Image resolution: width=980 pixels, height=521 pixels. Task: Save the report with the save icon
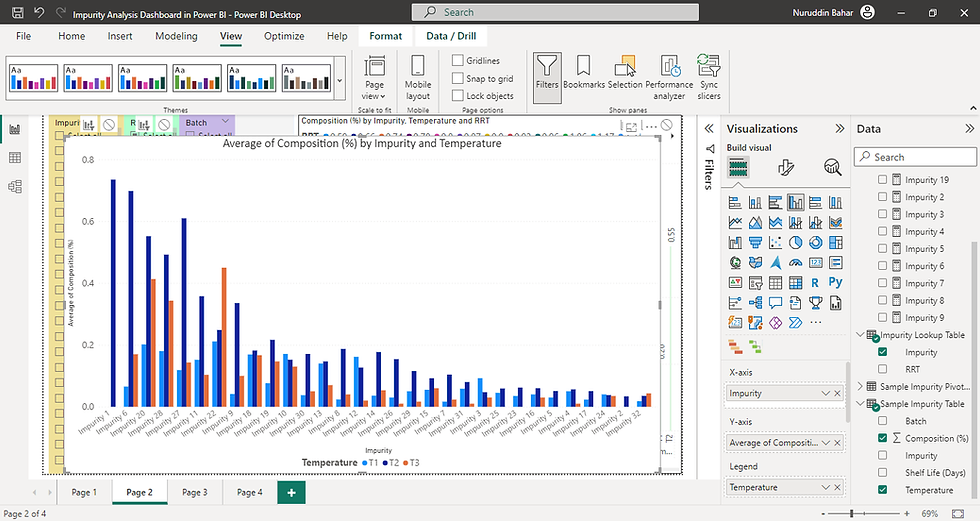tap(18, 12)
